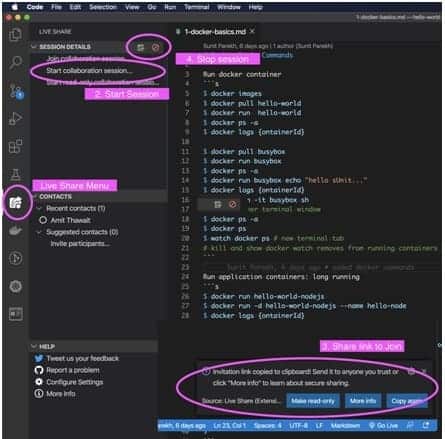Screen dimensions: 445x439
Task: Open the Apple menu
Action: tap(14, 7)
